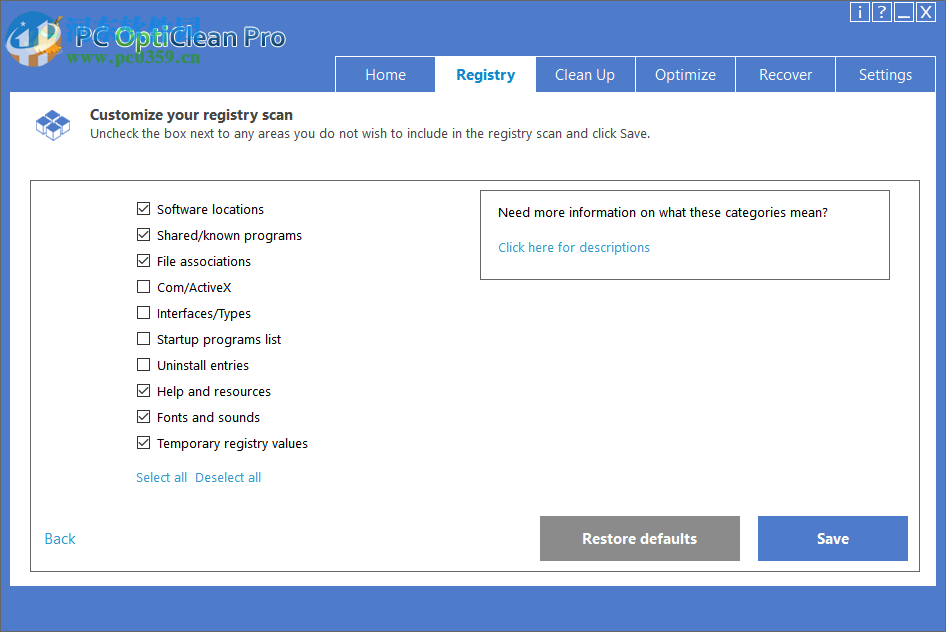
Task: Disable Shared/known programs scanning
Action: [143, 234]
